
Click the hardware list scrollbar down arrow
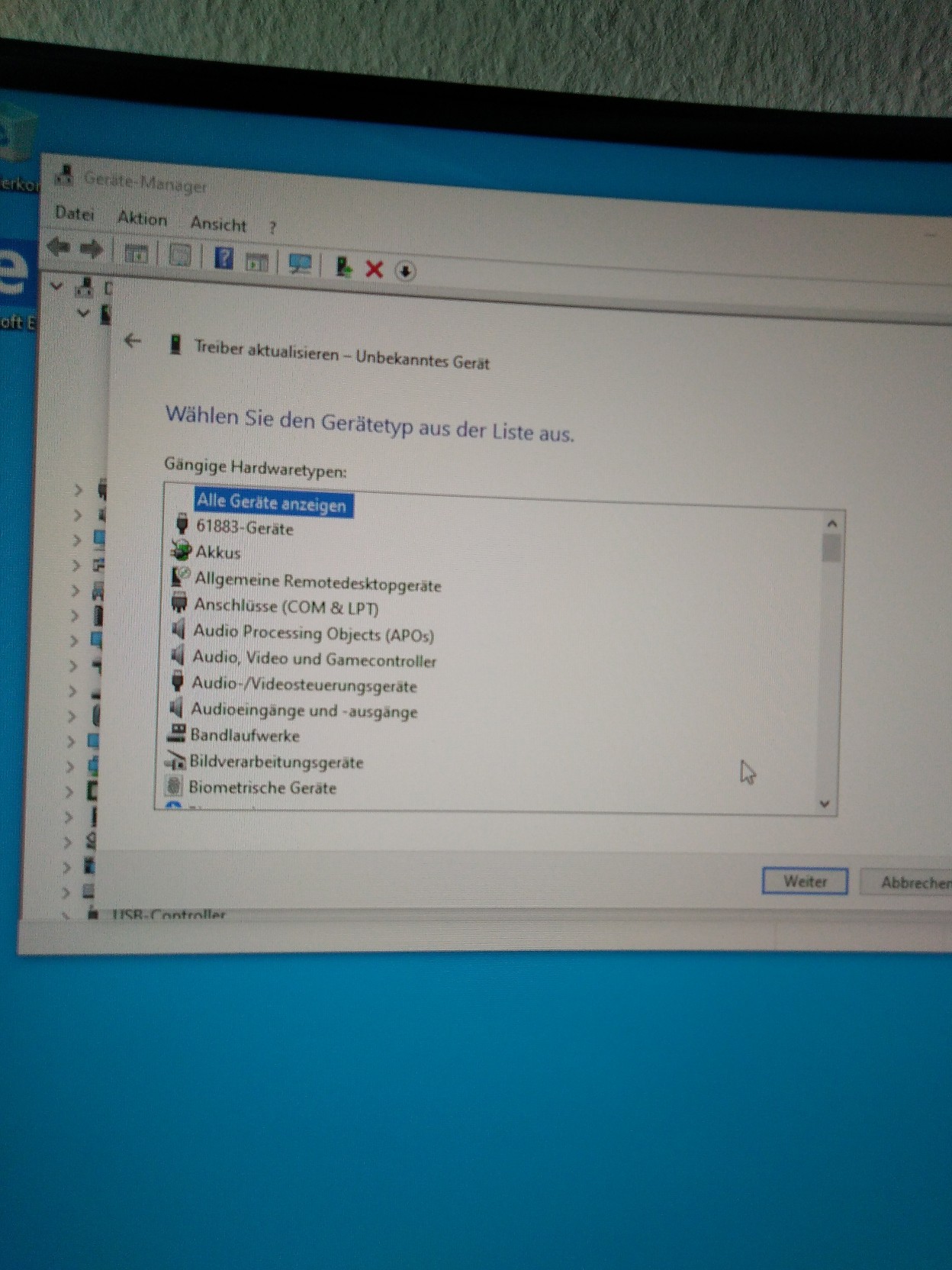point(824,804)
